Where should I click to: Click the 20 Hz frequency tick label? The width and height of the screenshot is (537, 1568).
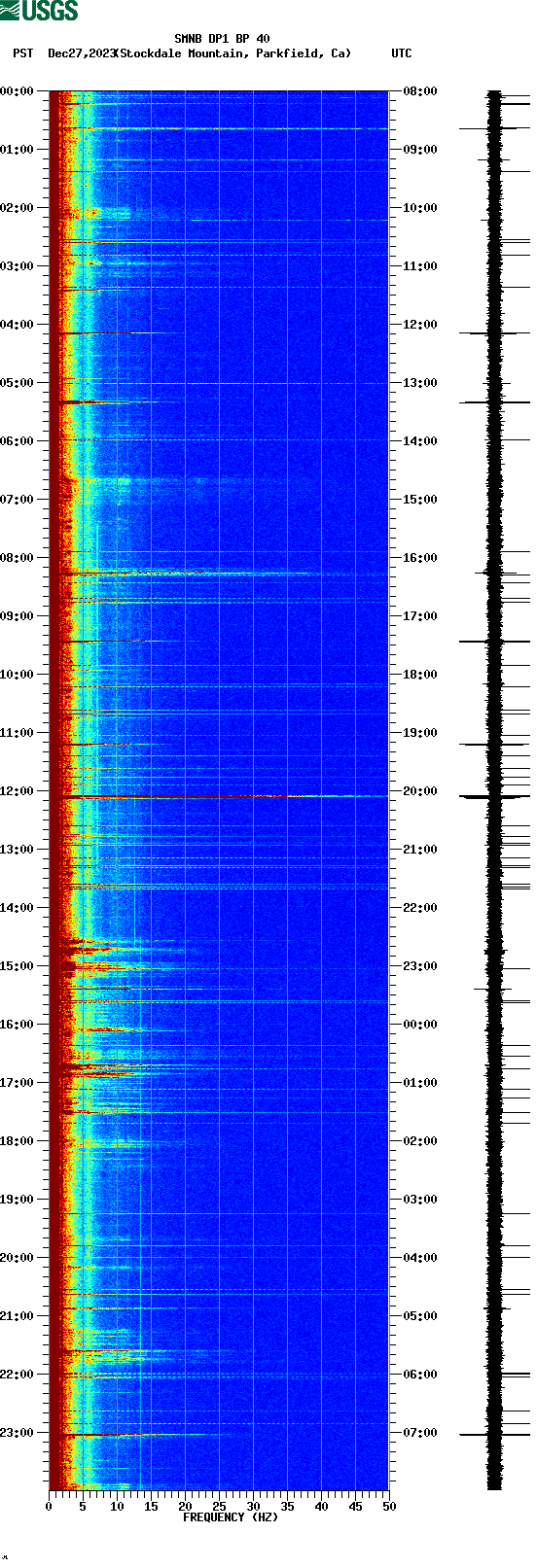[x=185, y=1507]
